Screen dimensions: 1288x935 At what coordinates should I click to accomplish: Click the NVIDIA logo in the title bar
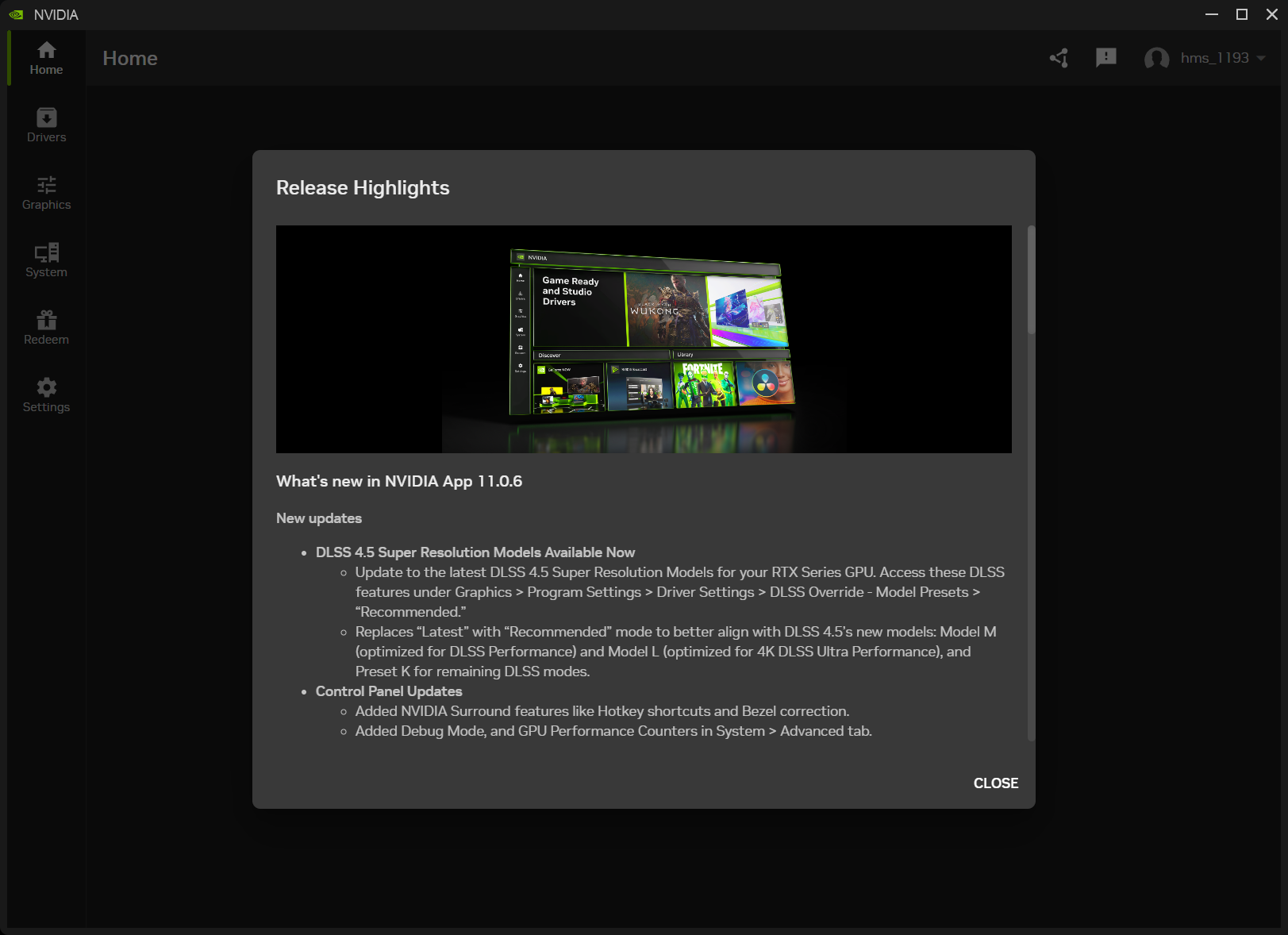pos(17,13)
